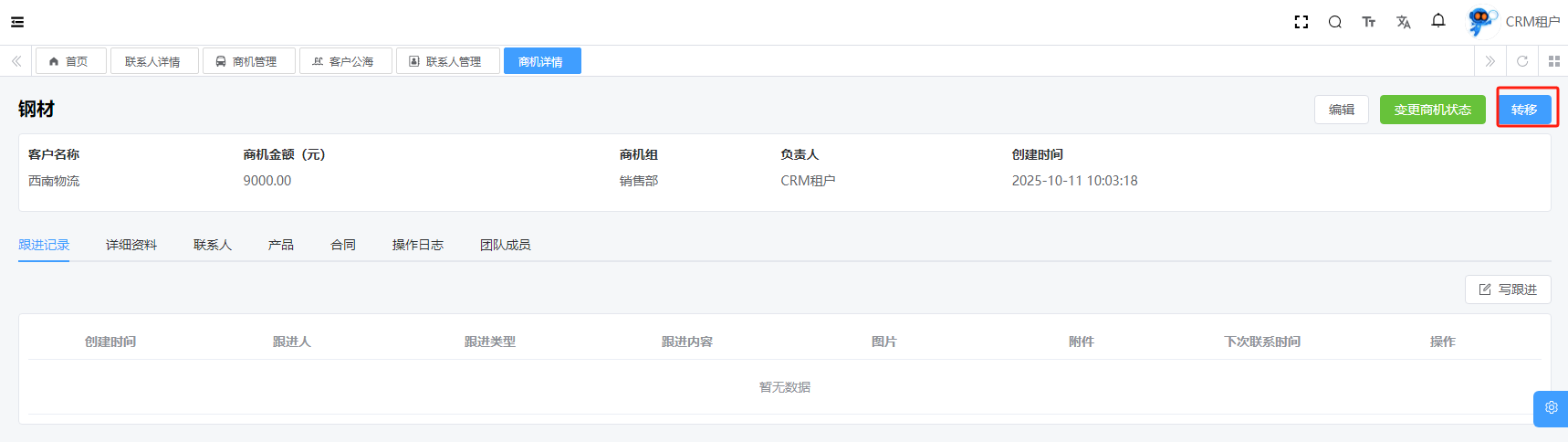Open notifications bell icon
The height and width of the screenshot is (442, 1568).
(x=1438, y=21)
